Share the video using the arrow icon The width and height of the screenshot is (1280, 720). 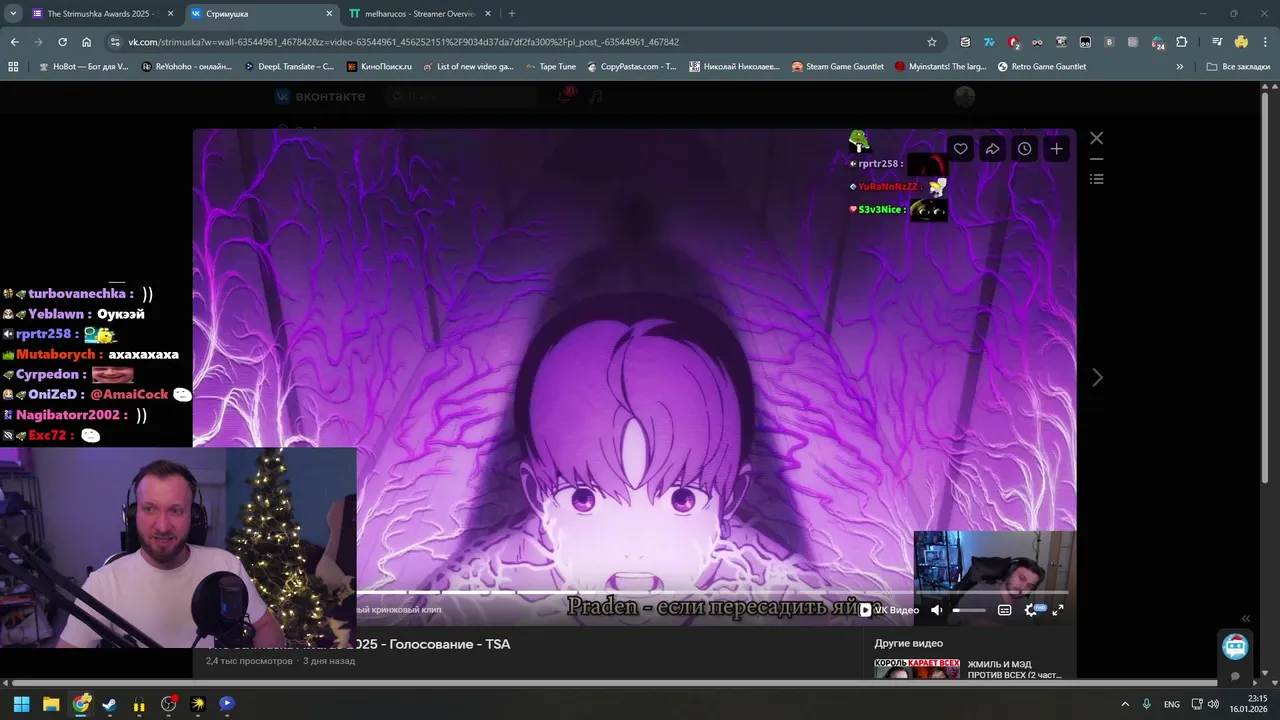(x=992, y=149)
